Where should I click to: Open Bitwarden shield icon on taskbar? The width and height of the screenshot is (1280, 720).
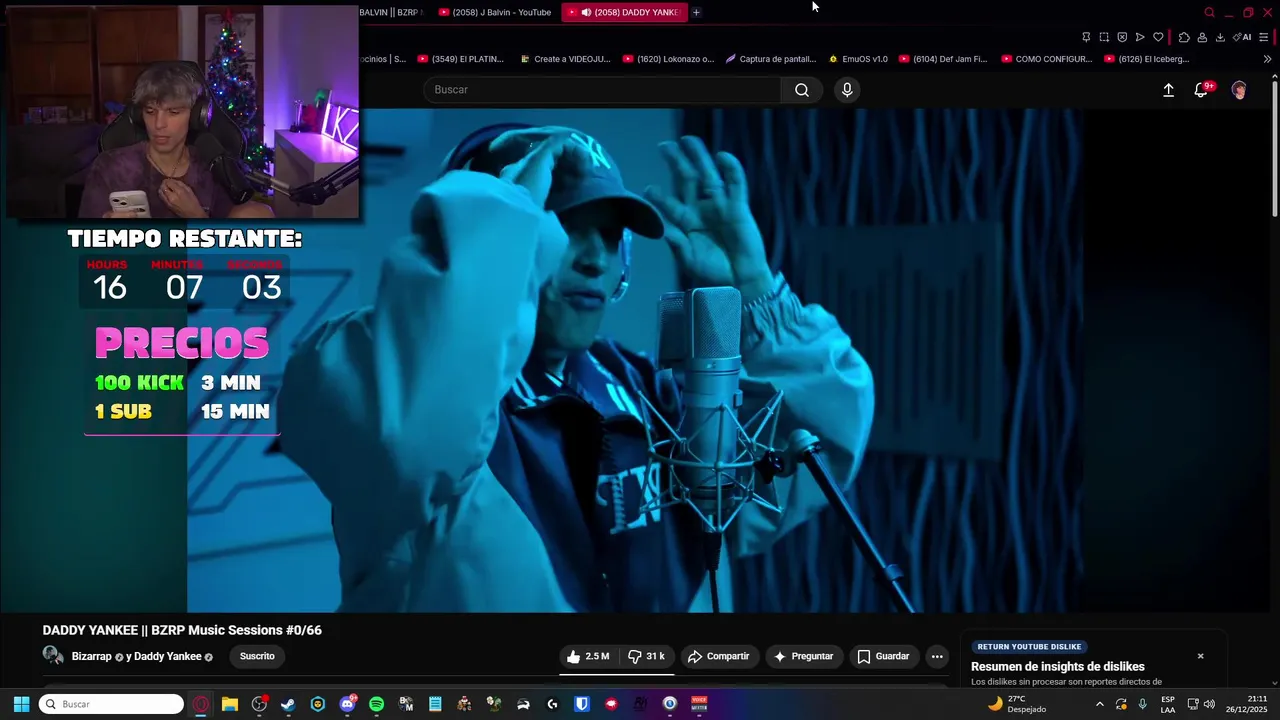tap(582, 704)
